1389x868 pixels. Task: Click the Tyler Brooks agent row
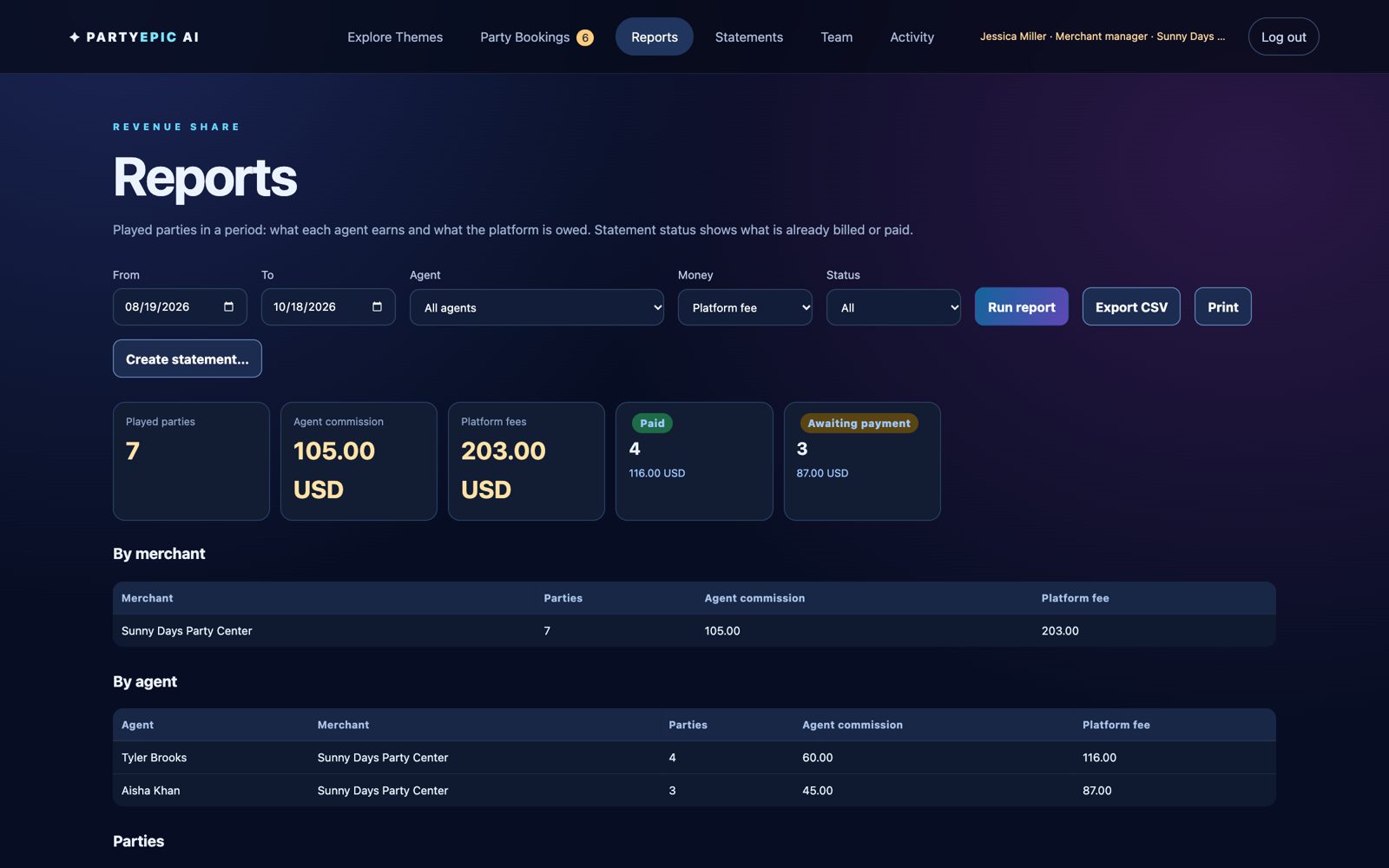click(694, 758)
